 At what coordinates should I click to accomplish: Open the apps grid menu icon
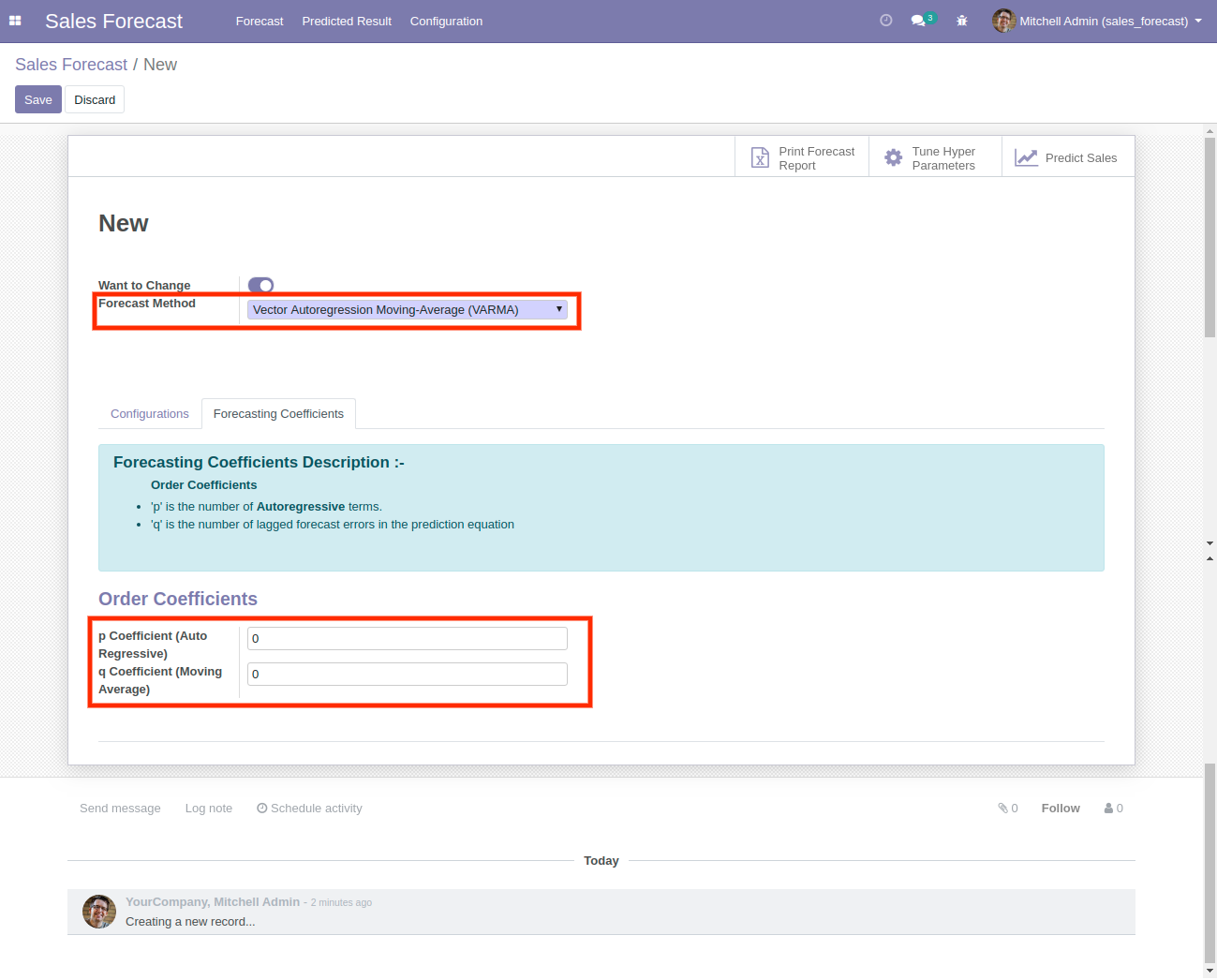click(x=15, y=21)
